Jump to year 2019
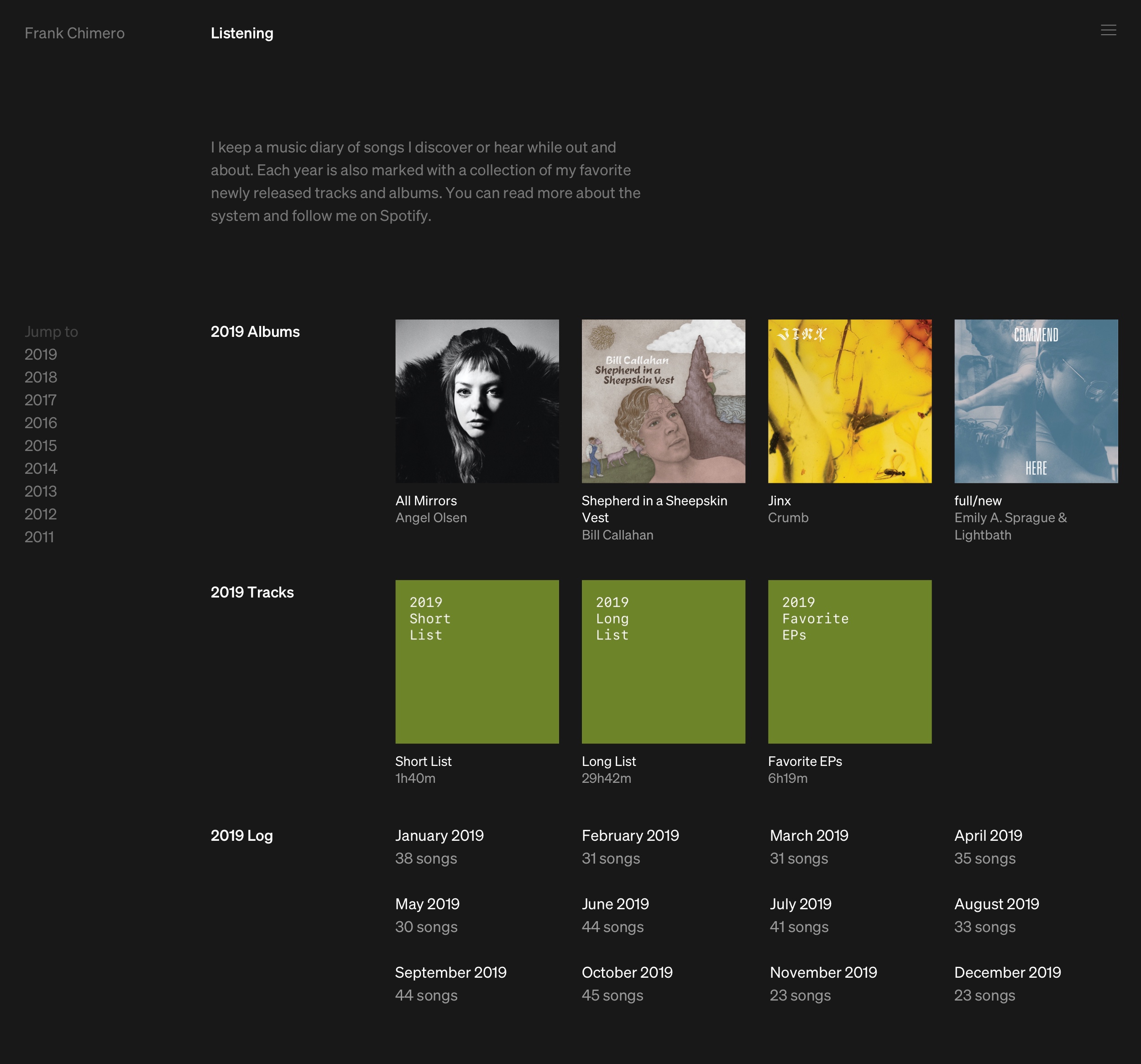Image resolution: width=1141 pixels, height=1064 pixels. (41, 354)
